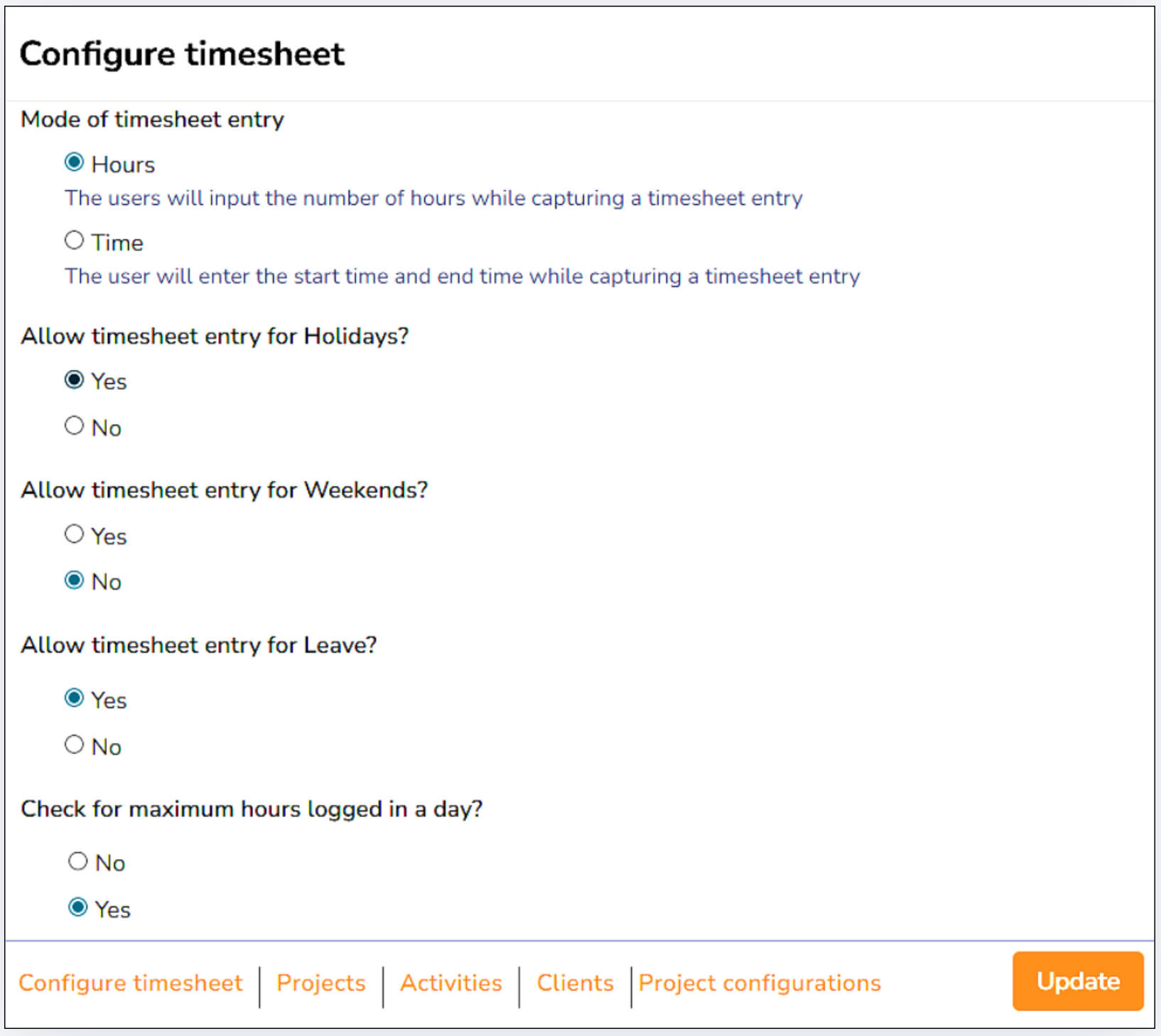The width and height of the screenshot is (1161, 1036).
Task: Enable timesheet entry for Weekends with Yes
Action: [x=74, y=534]
